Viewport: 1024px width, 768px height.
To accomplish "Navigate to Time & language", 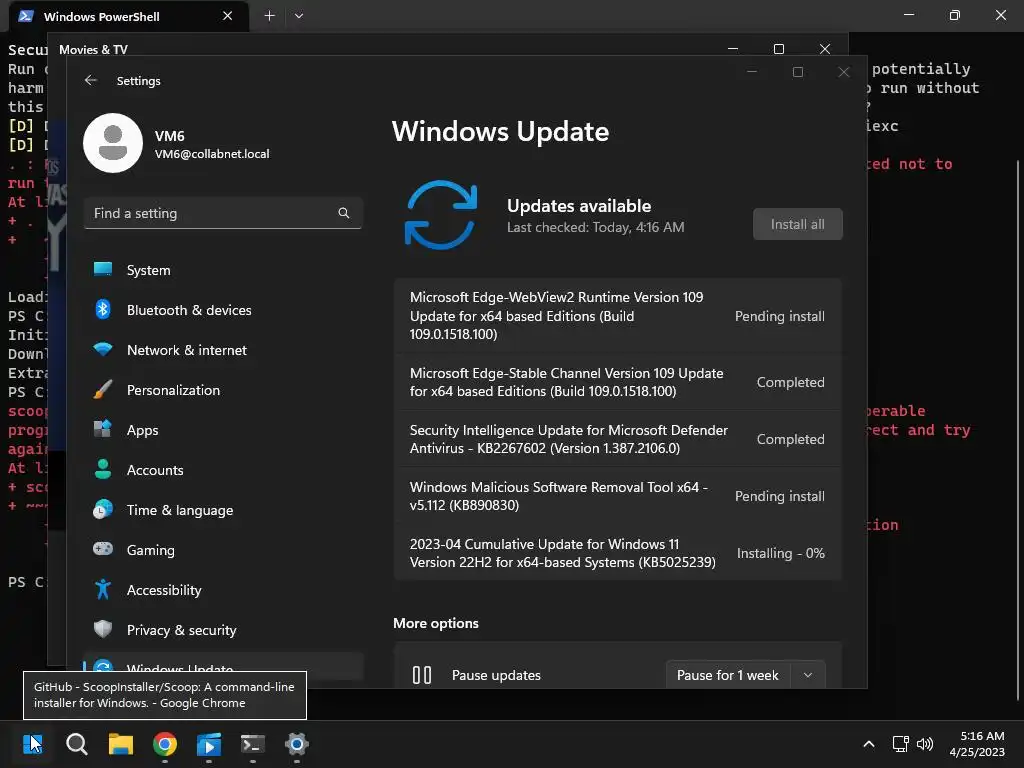I will (223, 510).
